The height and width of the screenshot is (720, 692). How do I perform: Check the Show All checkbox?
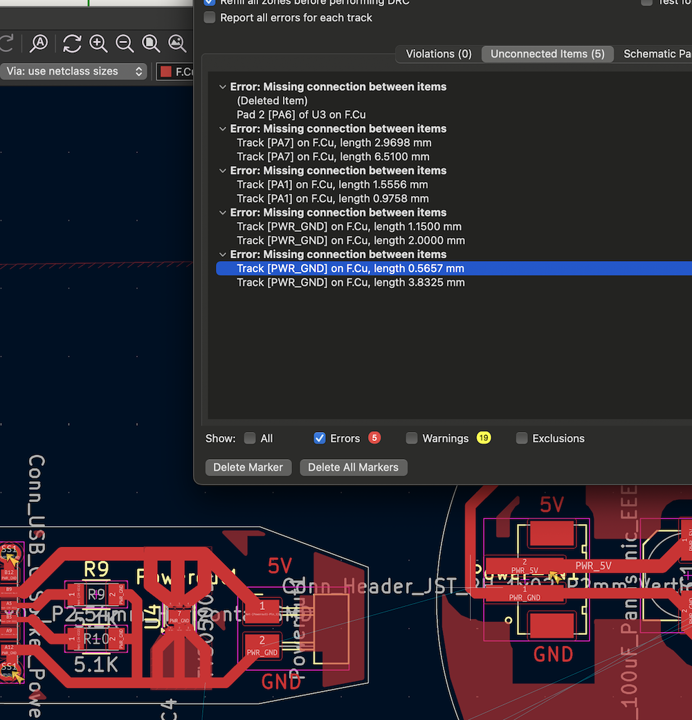tap(250, 438)
